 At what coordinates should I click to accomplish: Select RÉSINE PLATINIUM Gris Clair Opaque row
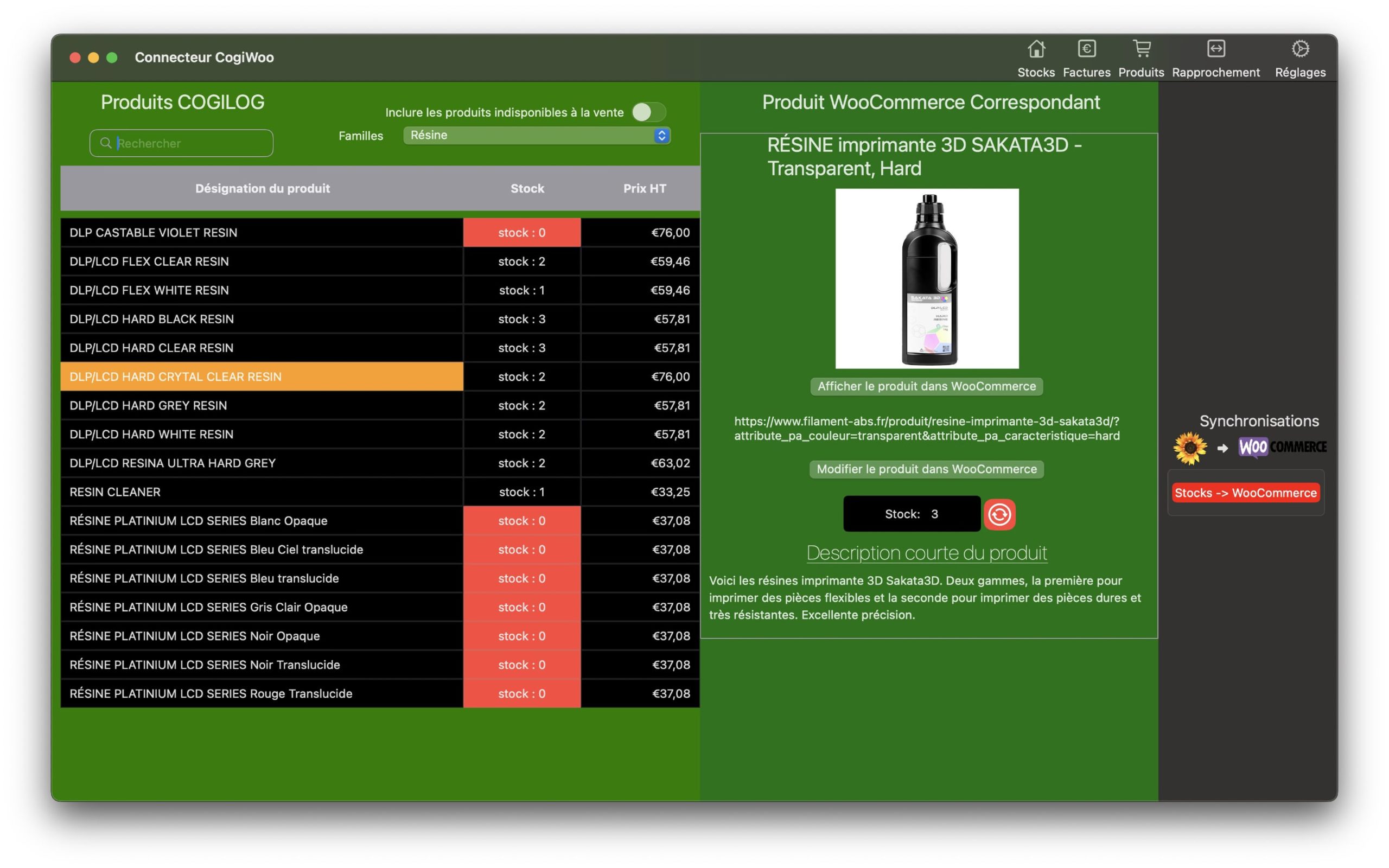[x=380, y=608]
